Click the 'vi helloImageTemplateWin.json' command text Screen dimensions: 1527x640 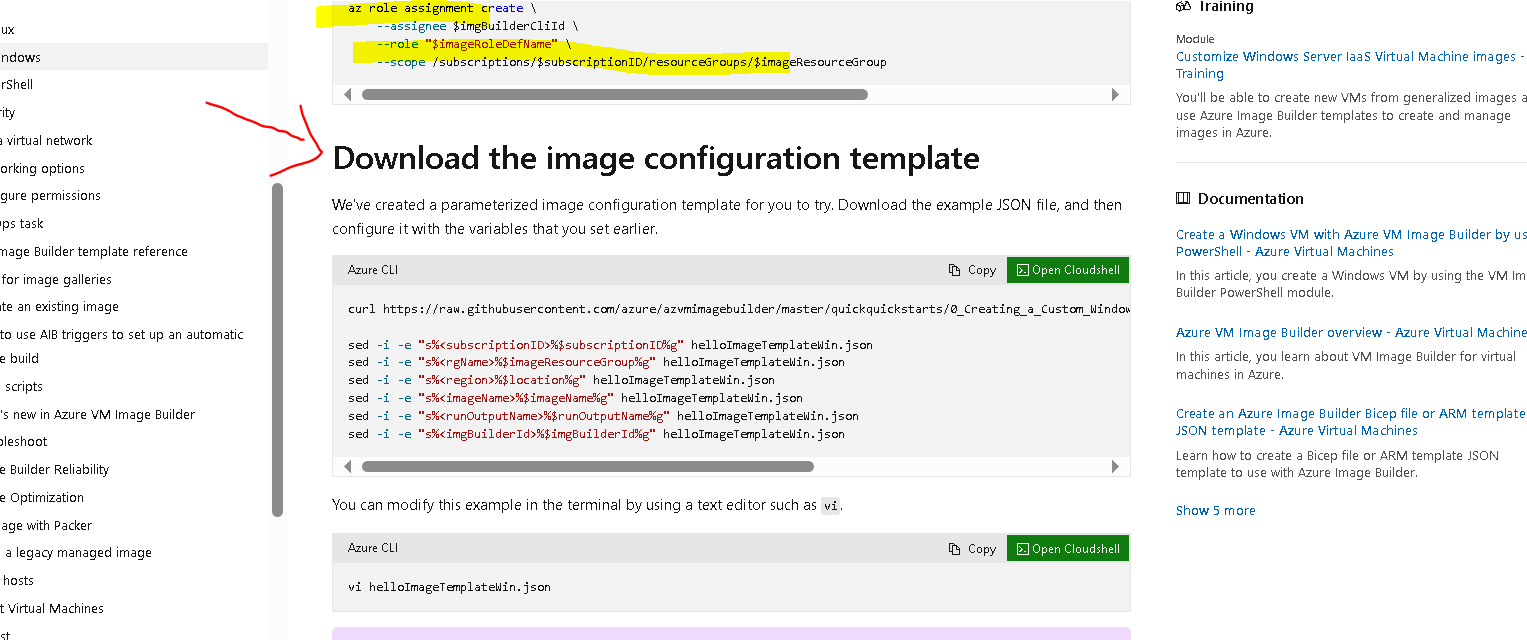click(x=449, y=587)
